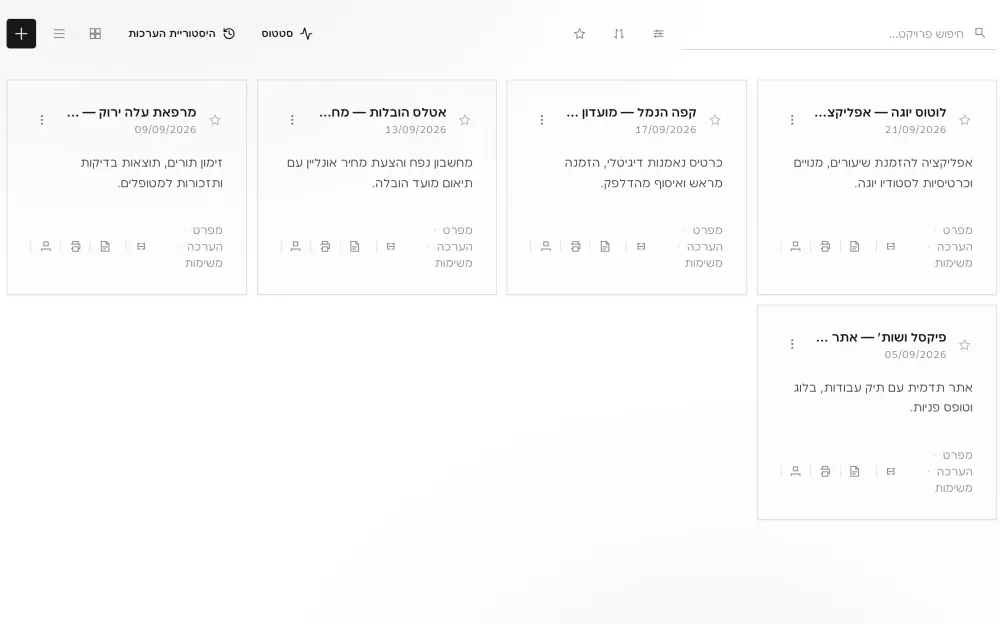Open the סטטוס status tab

click(x=287, y=34)
